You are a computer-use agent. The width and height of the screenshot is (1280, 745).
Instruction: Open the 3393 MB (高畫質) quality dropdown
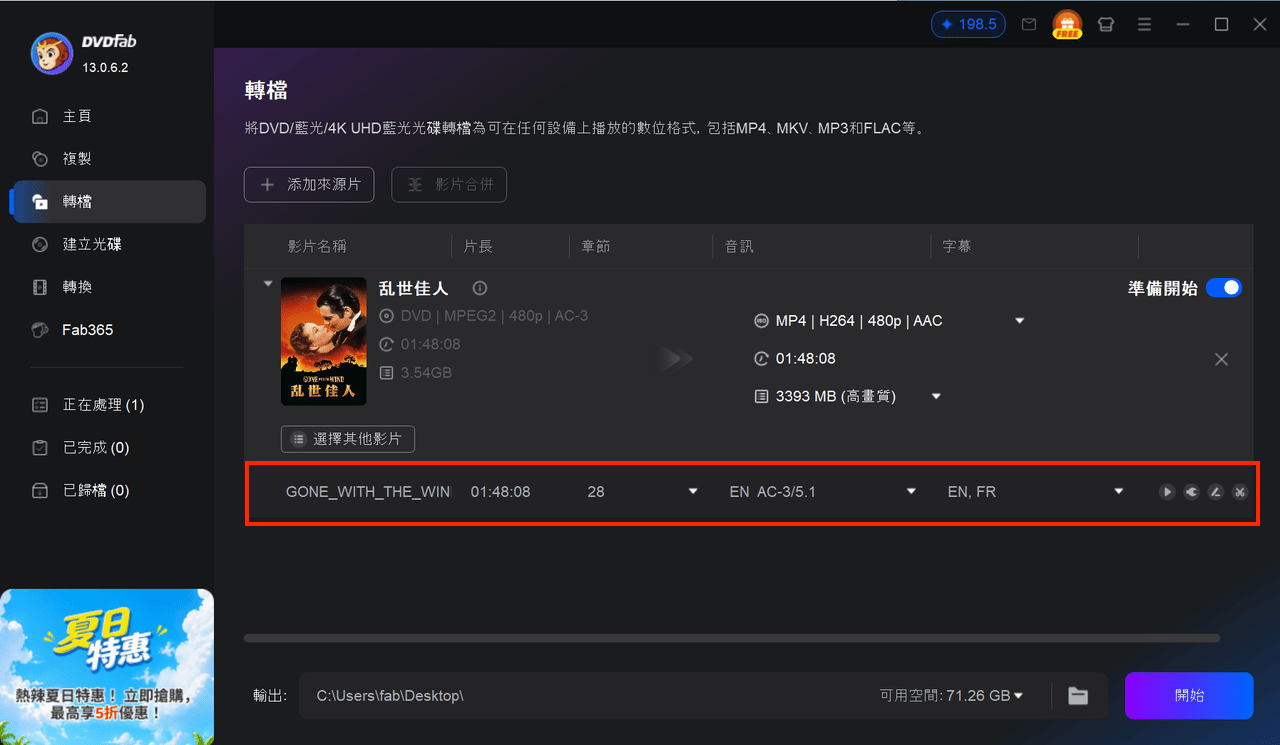[936, 397]
